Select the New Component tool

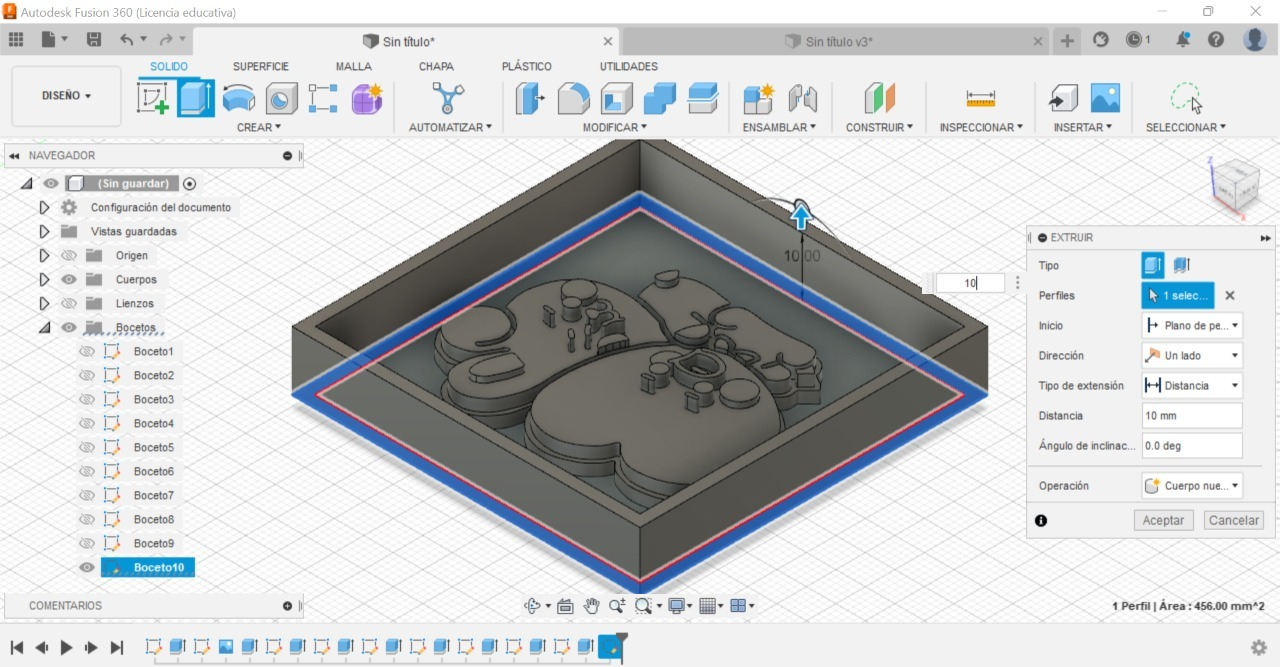[759, 98]
